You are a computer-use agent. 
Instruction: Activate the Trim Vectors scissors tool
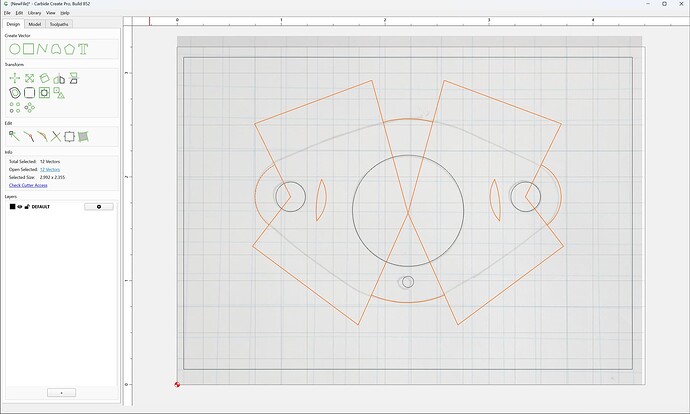55,136
